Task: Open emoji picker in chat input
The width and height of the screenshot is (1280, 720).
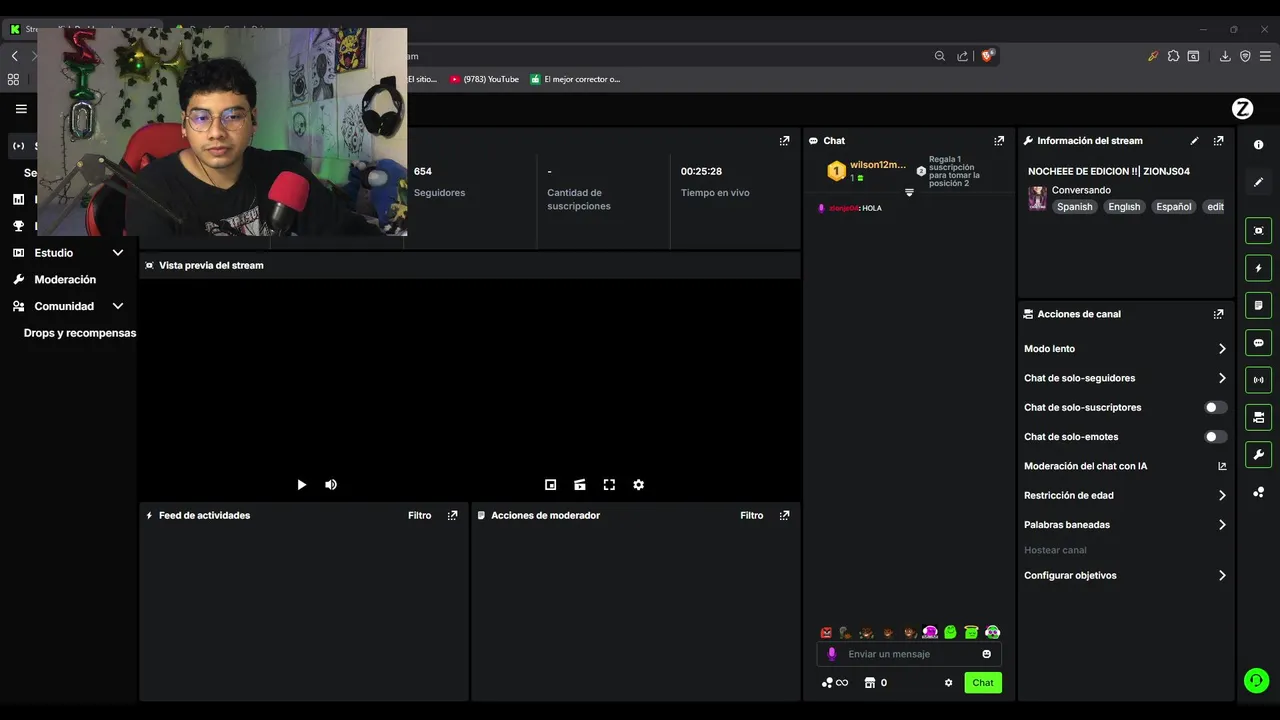Action: coord(987,654)
